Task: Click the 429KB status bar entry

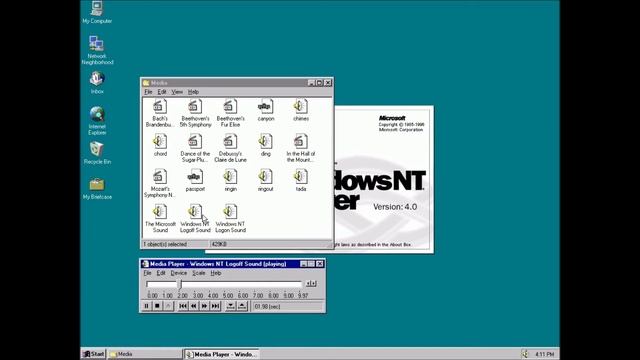Action: pyautogui.click(x=219, y=244)
